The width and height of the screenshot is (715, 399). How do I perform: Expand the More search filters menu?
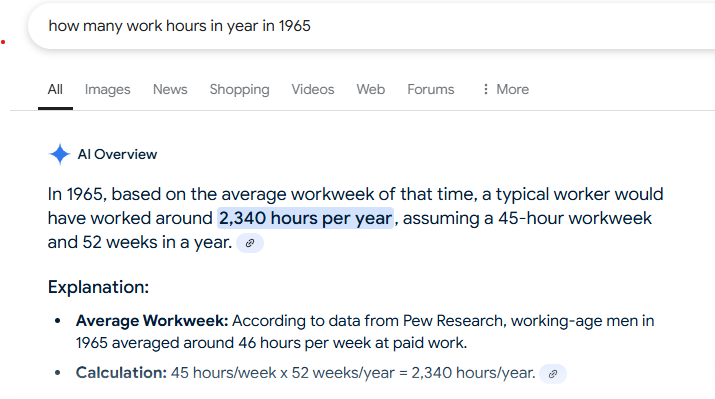[x=505, y=89]
